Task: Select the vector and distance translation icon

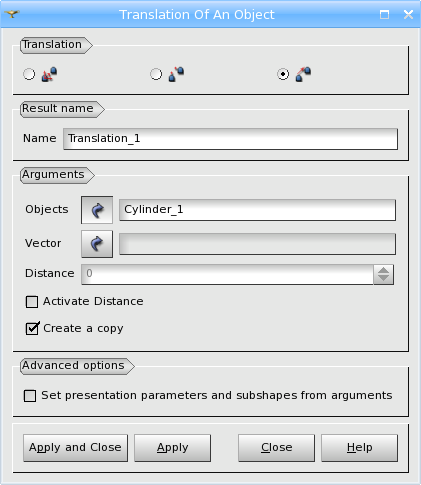Action: pos(303,74)
